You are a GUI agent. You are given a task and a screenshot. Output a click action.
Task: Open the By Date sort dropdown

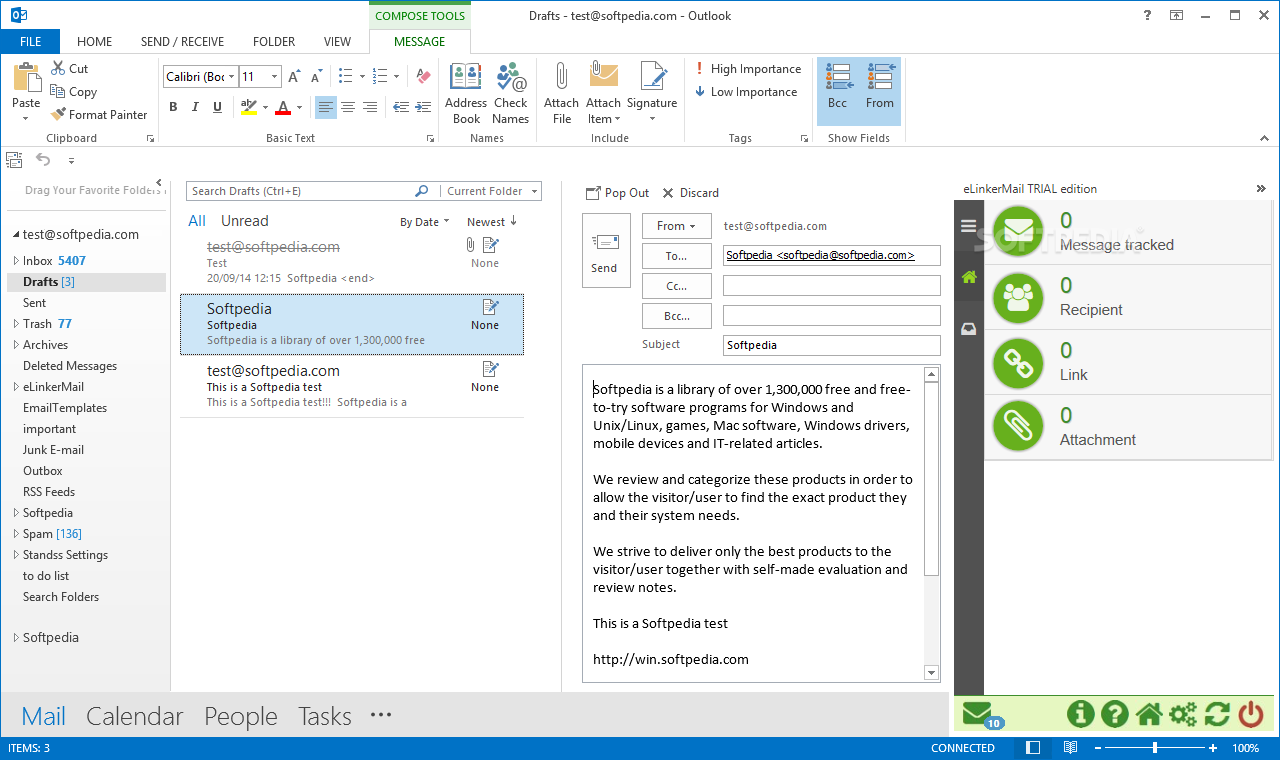pyautogui.click(x=425, y=222)
